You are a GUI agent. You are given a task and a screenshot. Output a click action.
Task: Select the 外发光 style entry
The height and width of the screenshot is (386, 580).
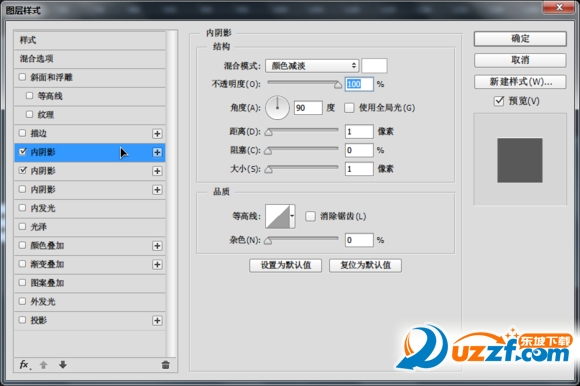point(90,302)
